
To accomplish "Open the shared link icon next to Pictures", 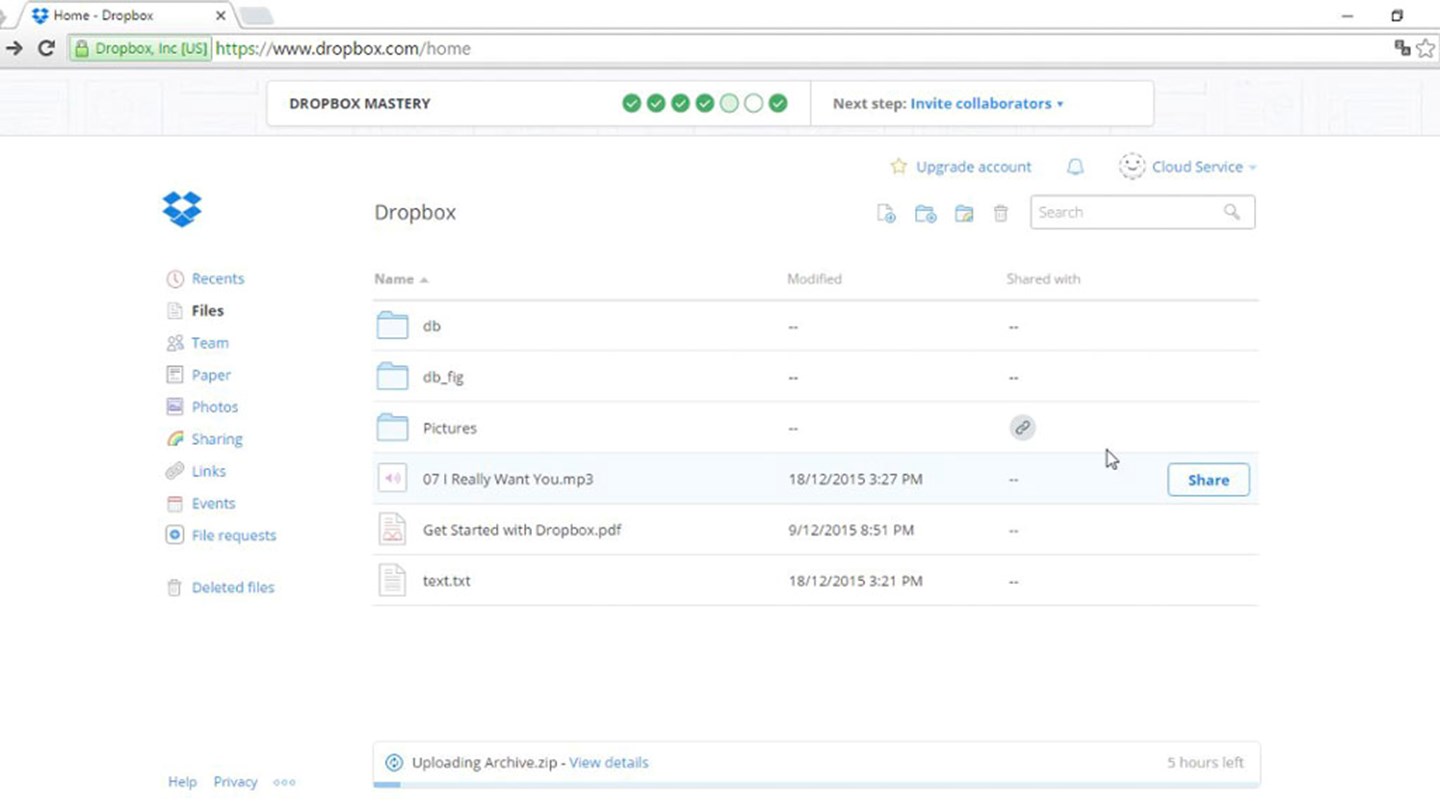I will coord(1022,427).
